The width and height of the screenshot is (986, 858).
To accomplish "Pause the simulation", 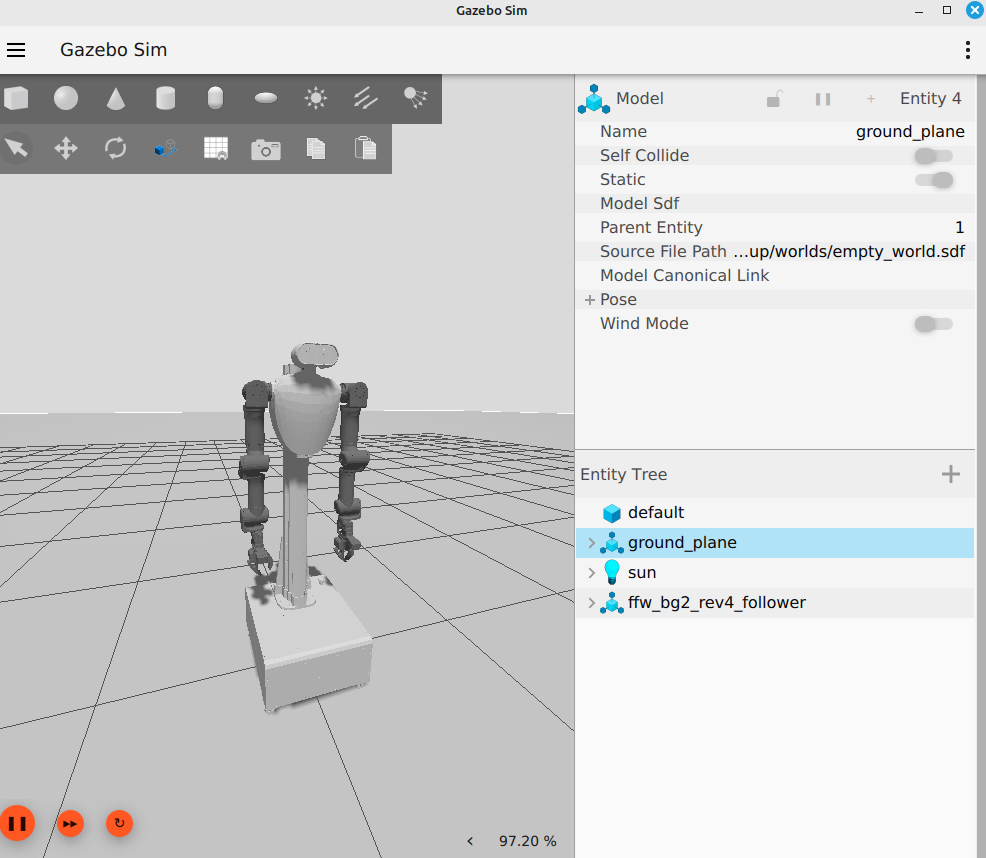I will [x=18, y=823].
